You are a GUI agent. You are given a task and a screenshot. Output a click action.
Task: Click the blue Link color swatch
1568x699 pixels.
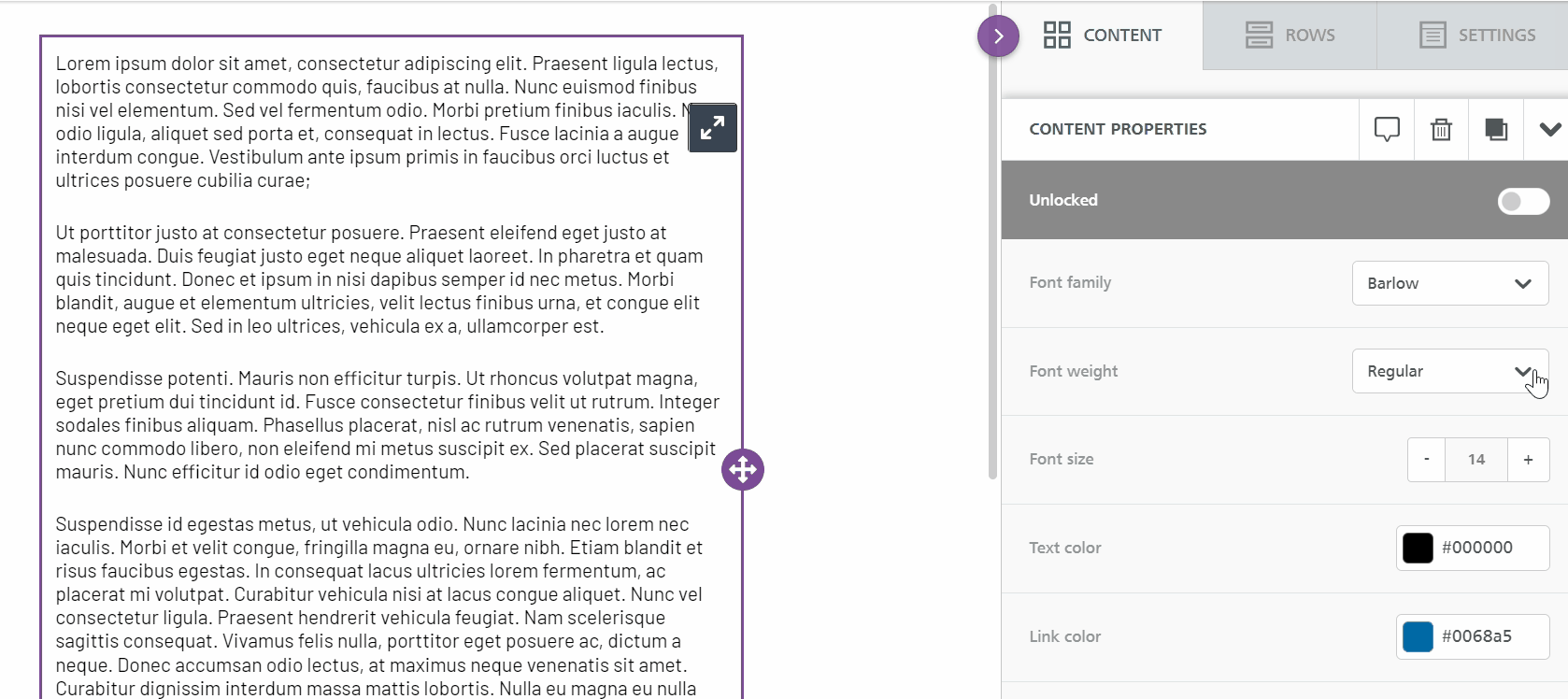tap(1418, 636)
